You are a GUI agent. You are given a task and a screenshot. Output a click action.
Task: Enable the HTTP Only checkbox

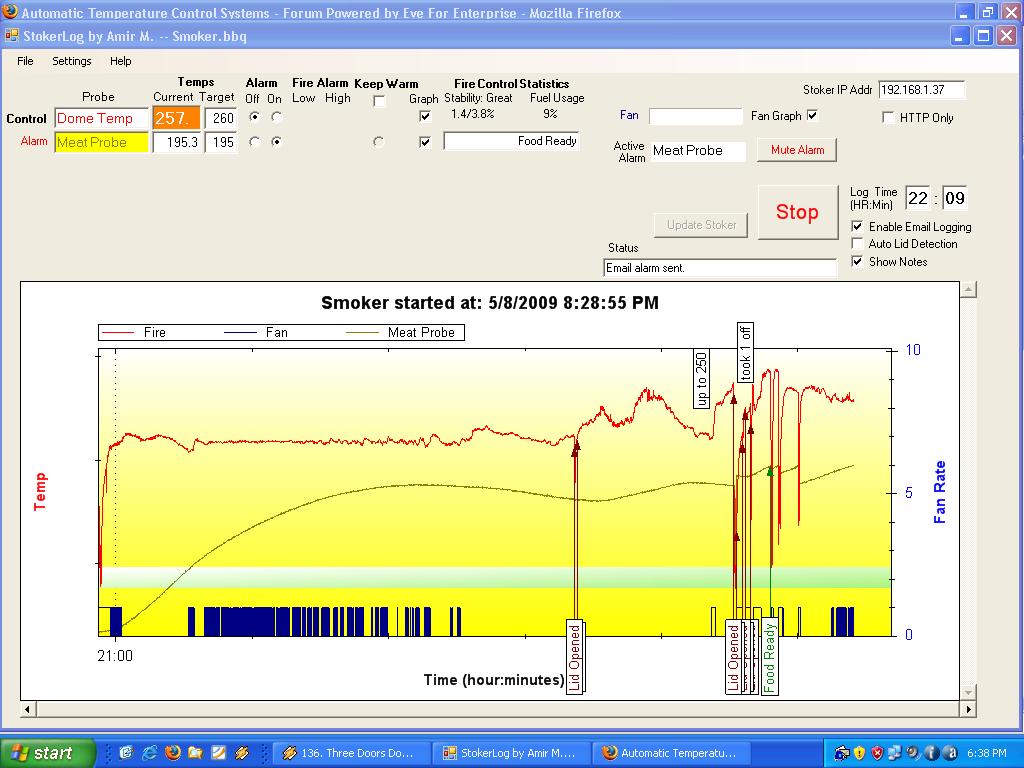tap(888, 118)
